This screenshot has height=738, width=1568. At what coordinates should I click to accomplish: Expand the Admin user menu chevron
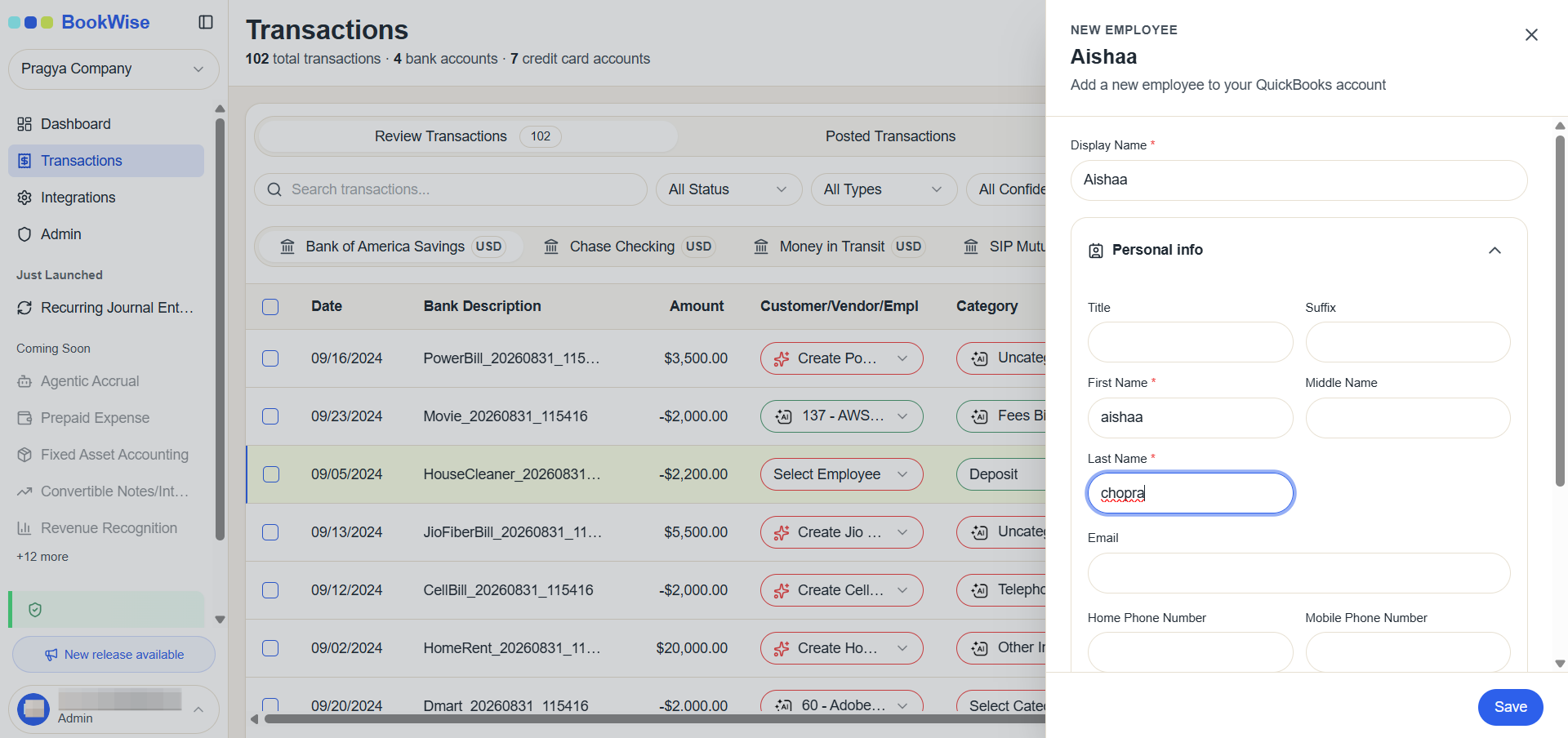click(x=198, y=709)
